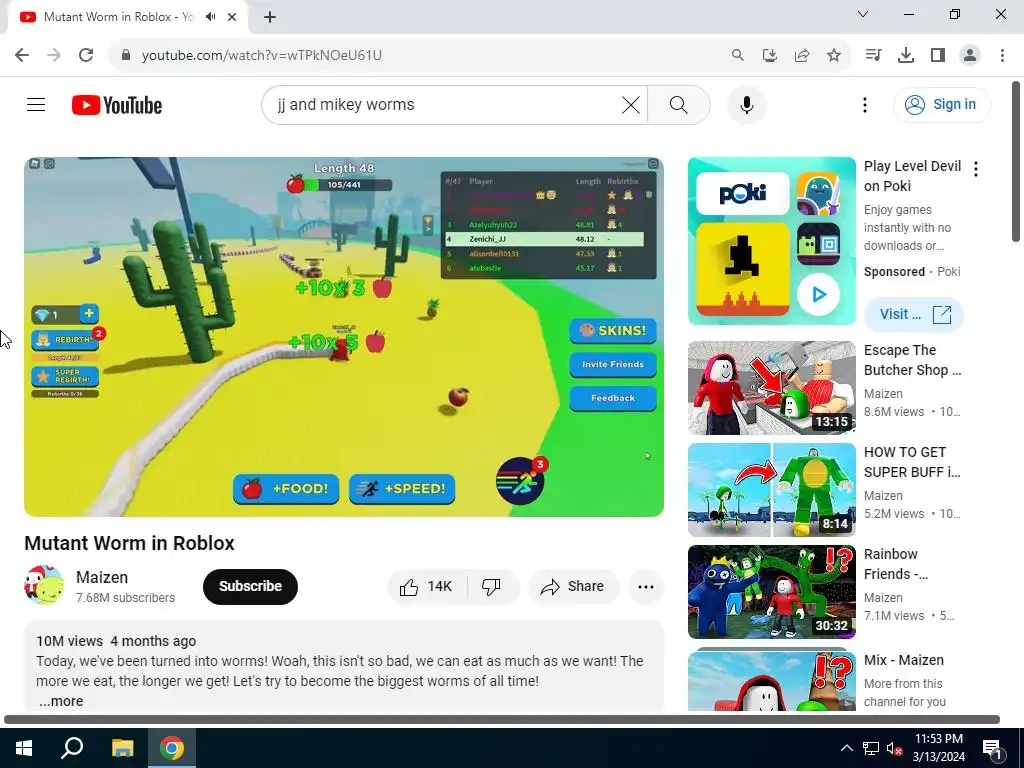Reload the page in Chrome
Viewport: 1024px width, 768px height.
(x=86, y=55)
